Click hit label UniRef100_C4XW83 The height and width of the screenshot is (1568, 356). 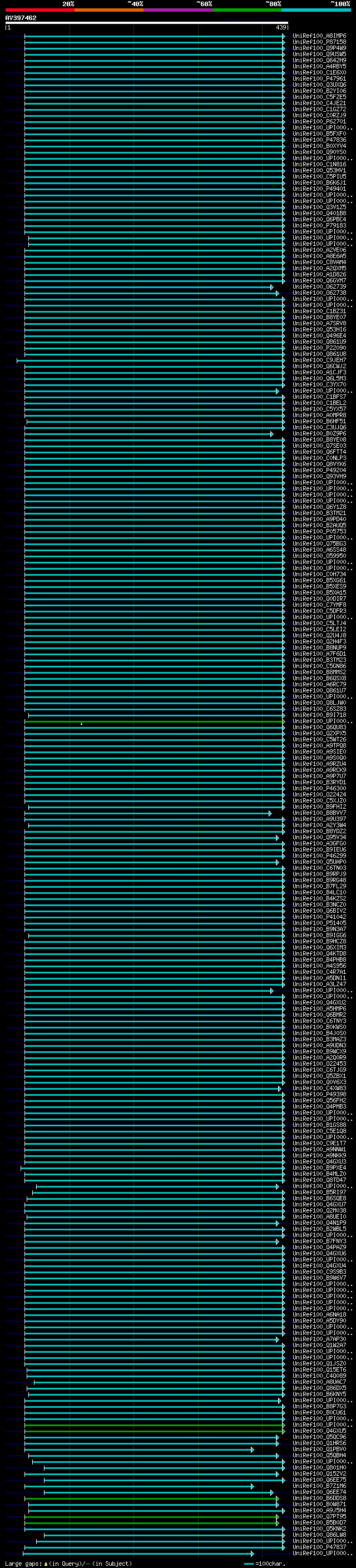click(x=319, y=1089)
